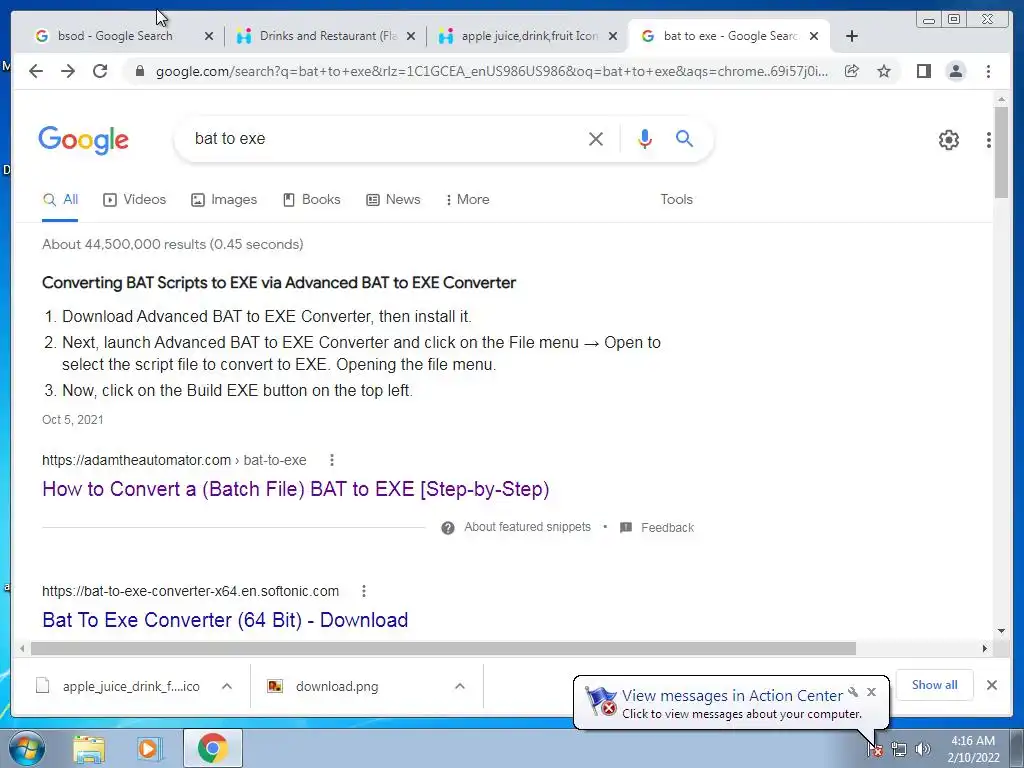
Task: Open the volume speaker tray icon
Action: pyautogui.click(x=923, y=750)
